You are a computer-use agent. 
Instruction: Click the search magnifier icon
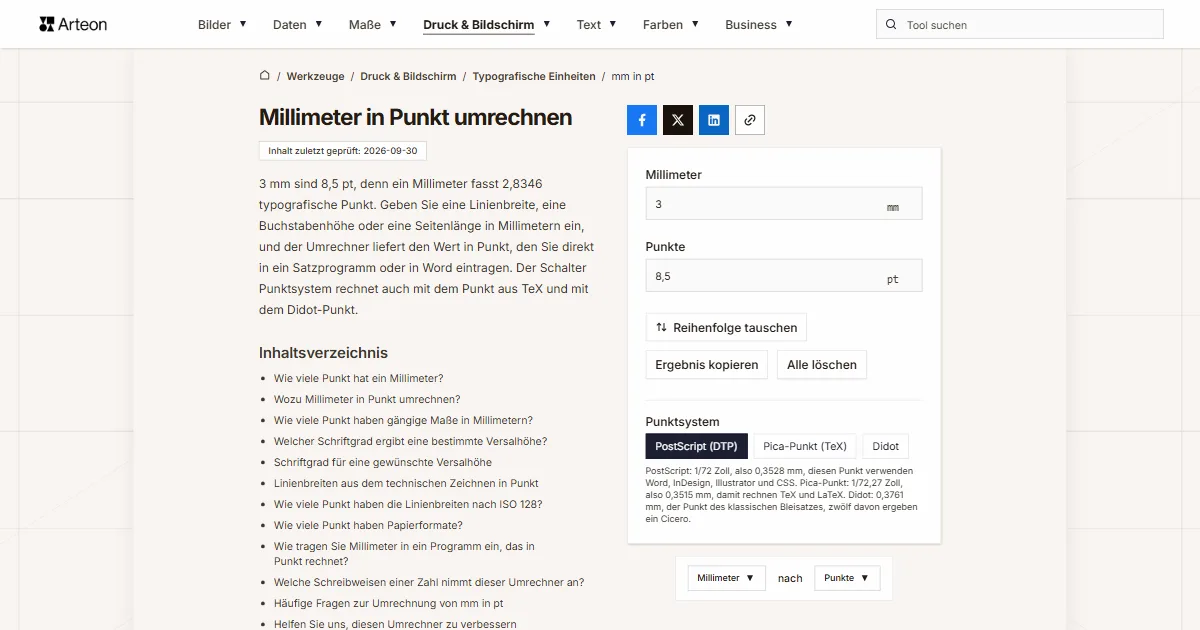(891, 25)
